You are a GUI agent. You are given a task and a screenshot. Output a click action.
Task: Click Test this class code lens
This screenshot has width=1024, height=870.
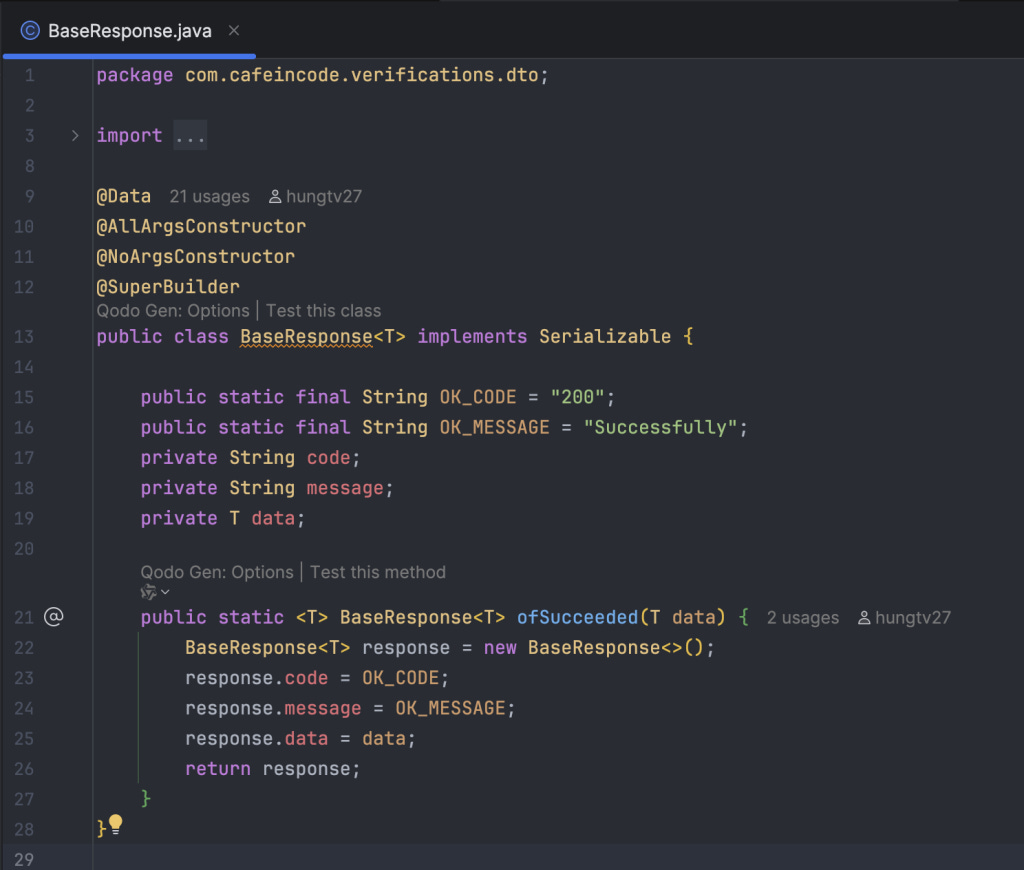coord(323,311)
